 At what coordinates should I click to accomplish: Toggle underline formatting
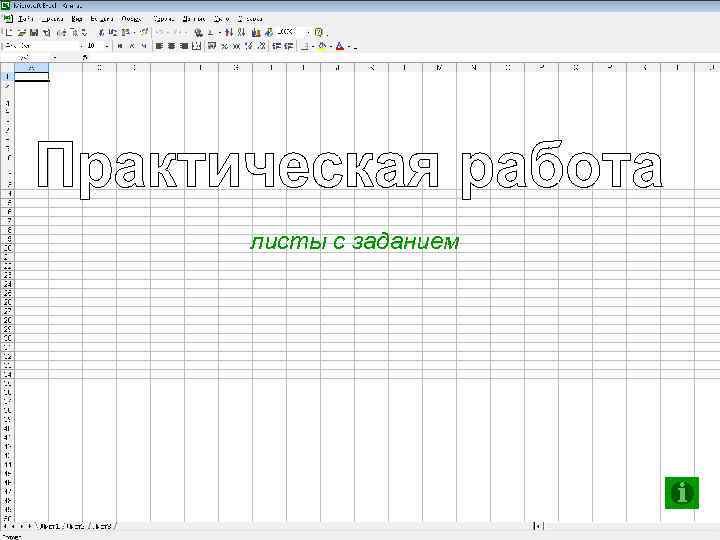[x=144, y=46]
